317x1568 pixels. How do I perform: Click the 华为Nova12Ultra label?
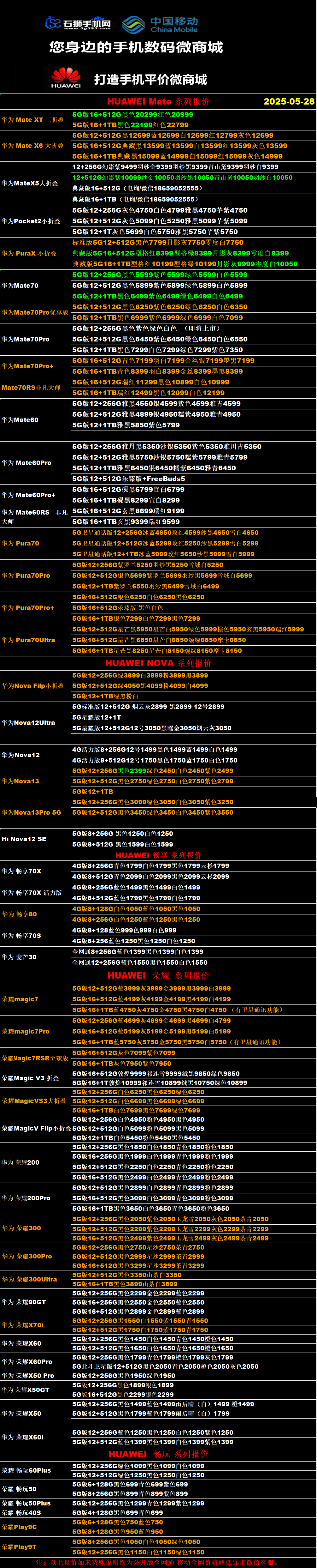point(28,722)
